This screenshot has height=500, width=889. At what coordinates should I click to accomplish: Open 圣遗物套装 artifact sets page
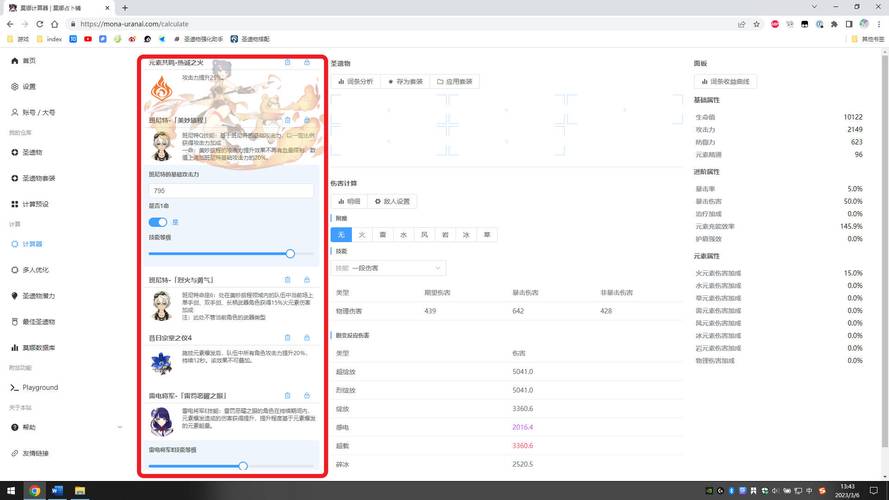point(33,178)
